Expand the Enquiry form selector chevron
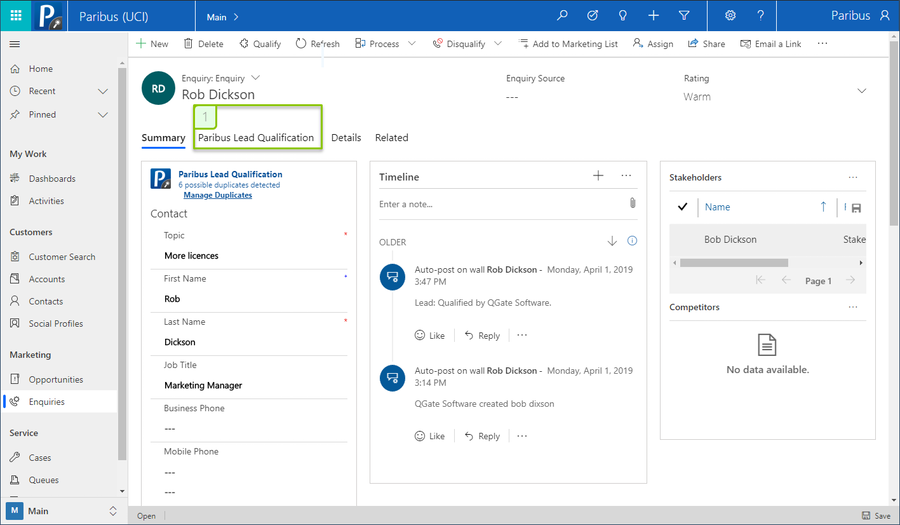 point(256,77)
